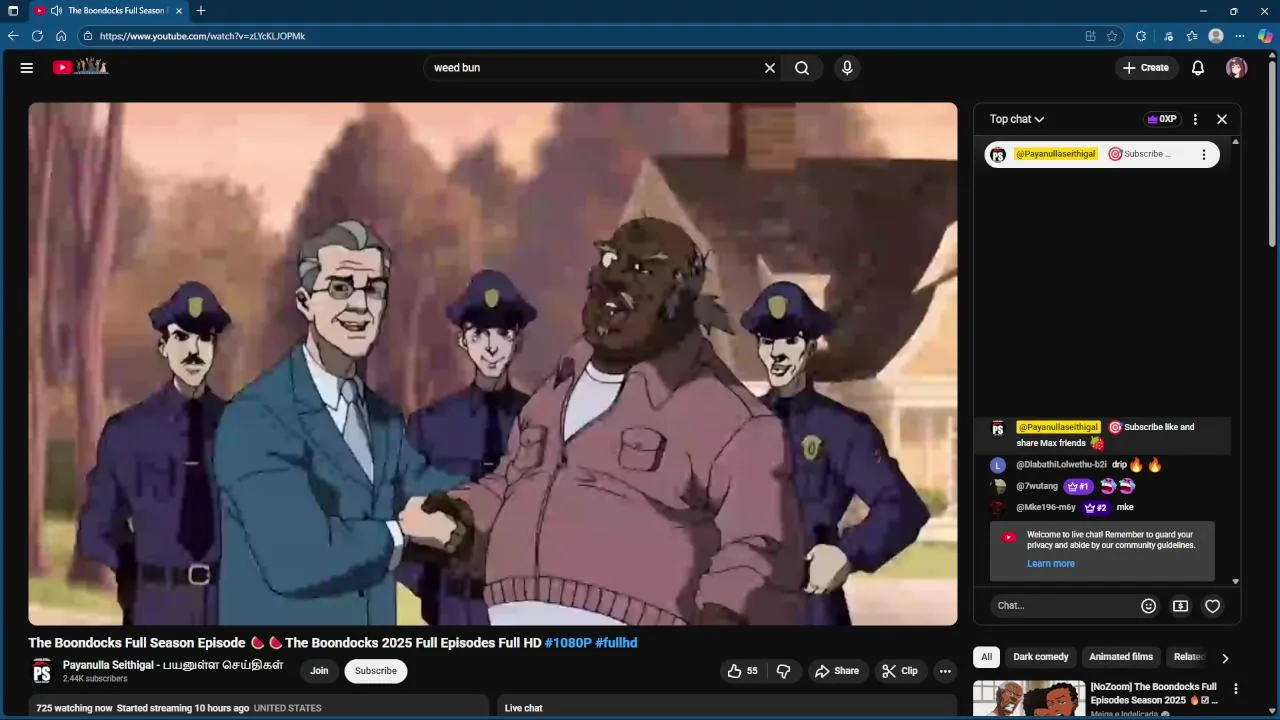Click the video player to pause
Viewport: 1280px width, 720px height.
point(493,364)
